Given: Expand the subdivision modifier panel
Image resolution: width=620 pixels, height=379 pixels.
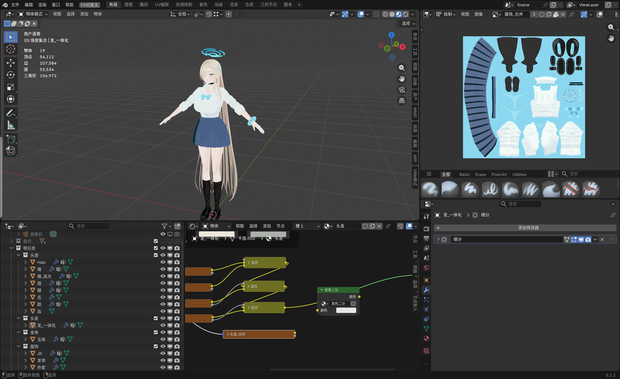Looking at the screenshot, I should [x=438, y=239].
